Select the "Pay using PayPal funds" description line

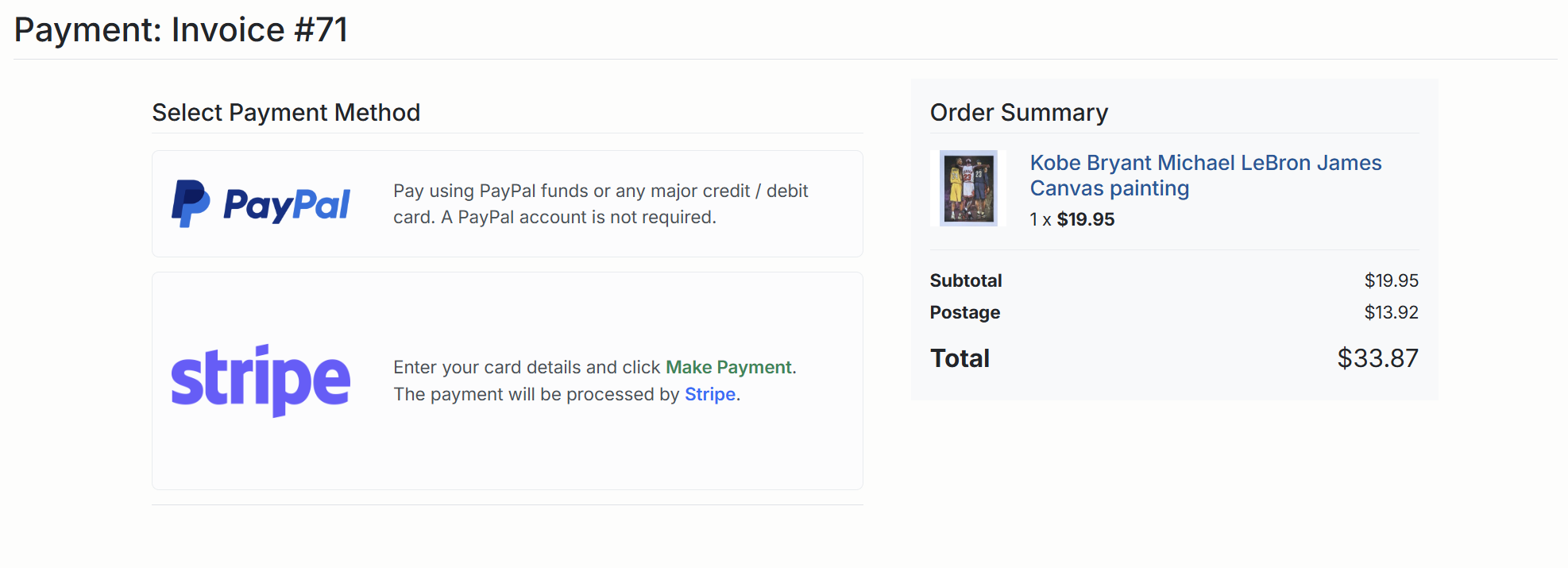(601, 191)
